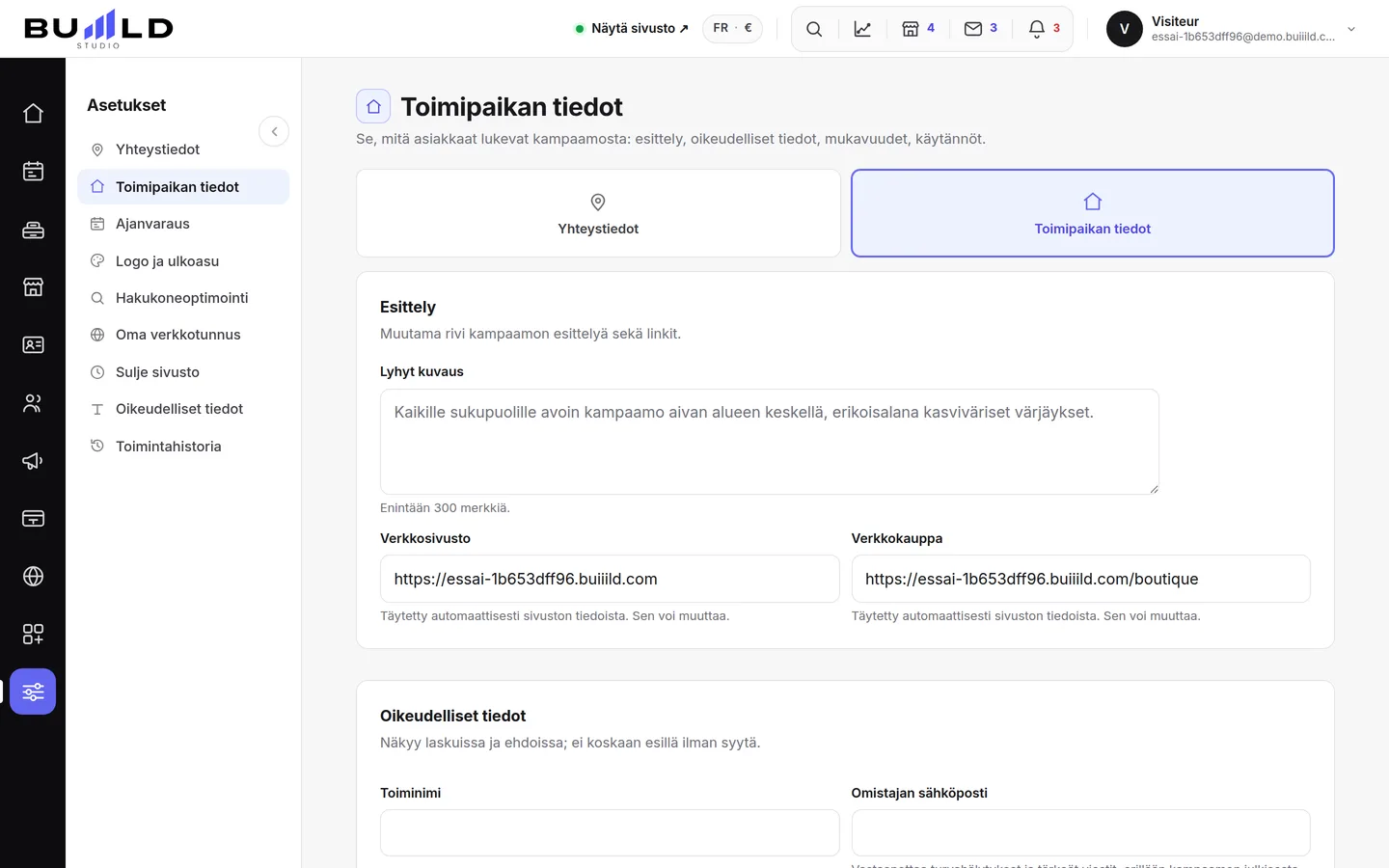Open Sulje sivusto settings
This screenshot has height=868, width=1389.
point(183,372)
